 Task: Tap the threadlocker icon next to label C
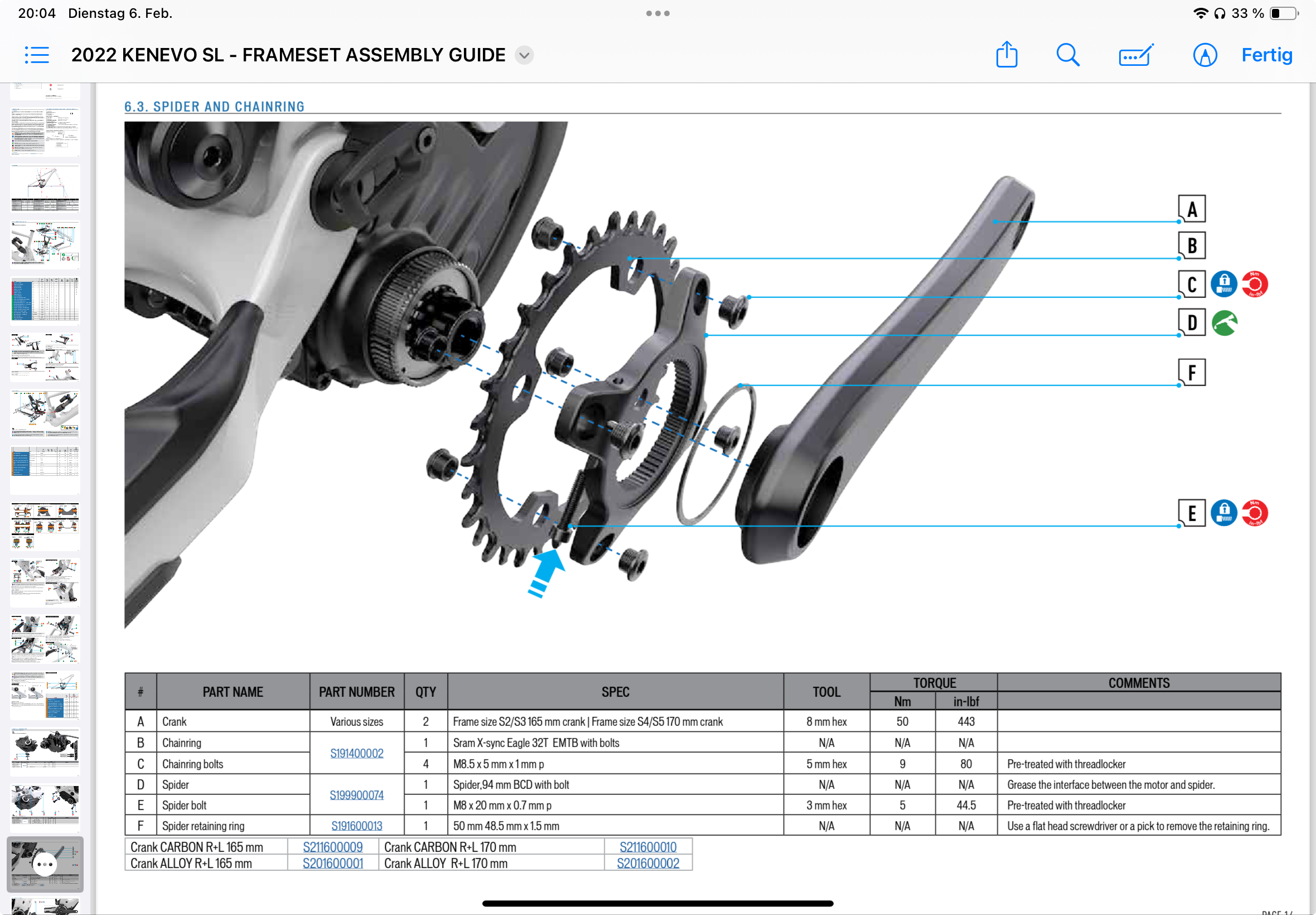click(x=1224, y=285)
